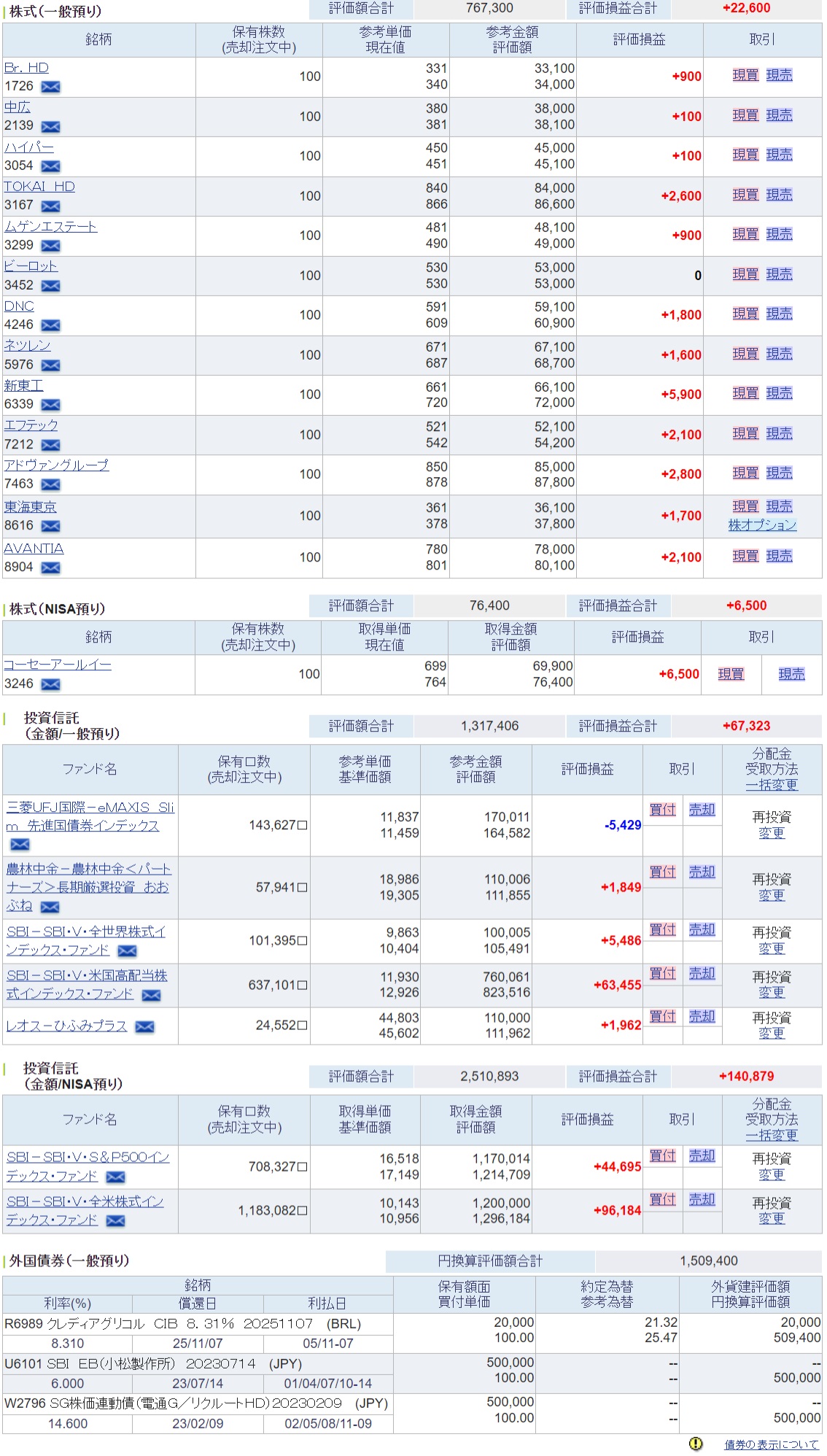Screen dimensions: 827x1456
Task: Click 変更 for 米国高配当株式 fund distribution
Action: (x=772, y=993)
